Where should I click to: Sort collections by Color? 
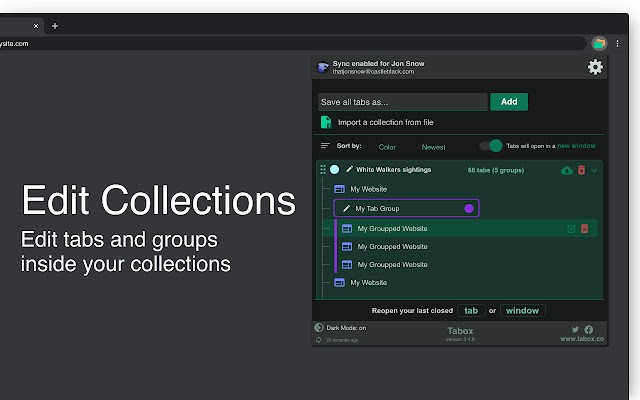click(x=387, y=147)
